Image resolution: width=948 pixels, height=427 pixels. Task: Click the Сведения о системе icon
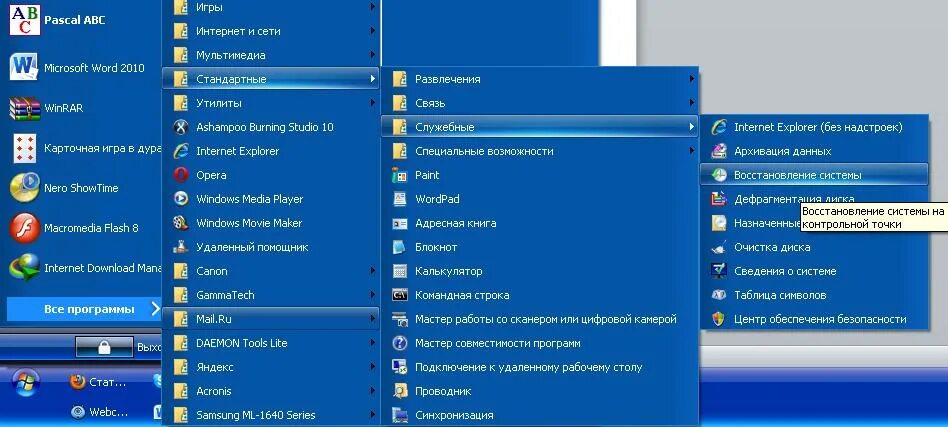pos(719,271)
